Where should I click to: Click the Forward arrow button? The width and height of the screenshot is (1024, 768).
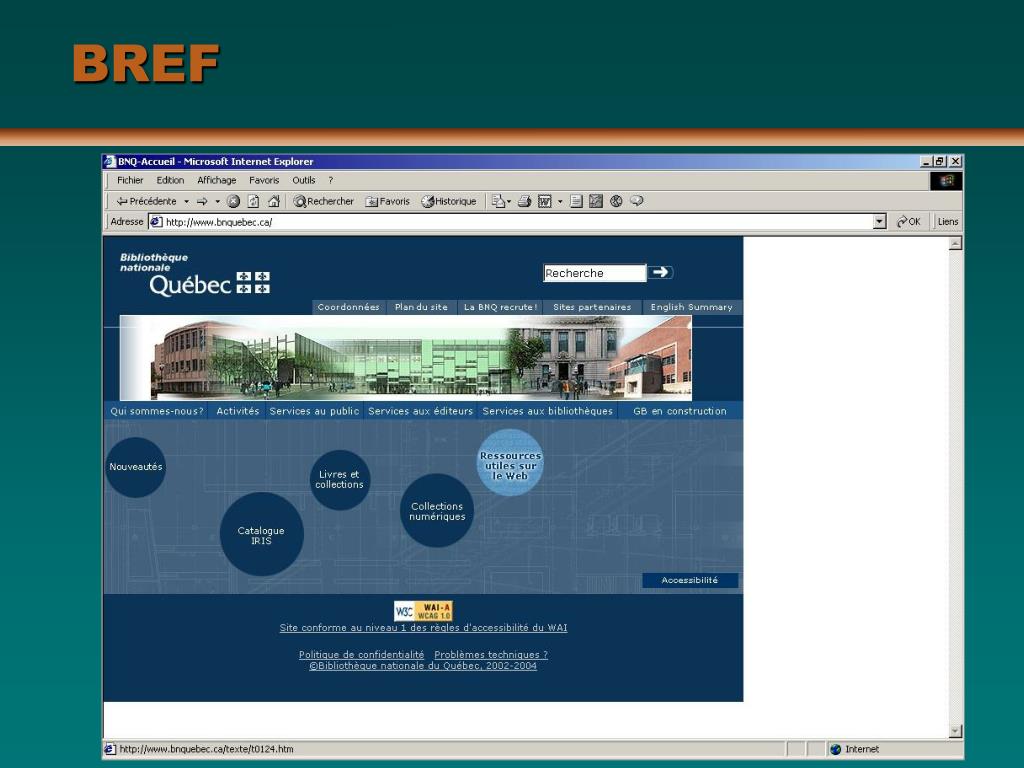(x=202, y=201)
